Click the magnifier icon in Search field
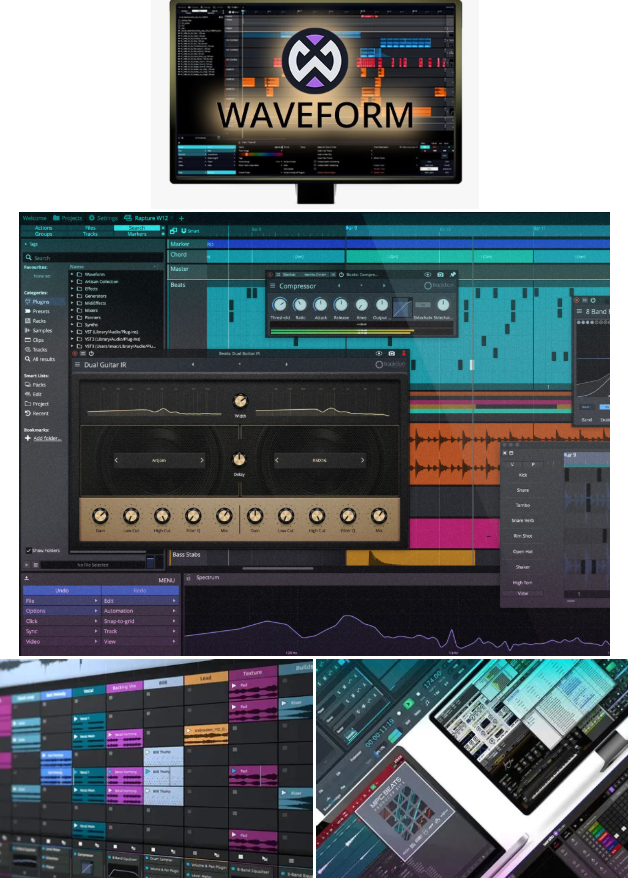 [x=28, y=258]
